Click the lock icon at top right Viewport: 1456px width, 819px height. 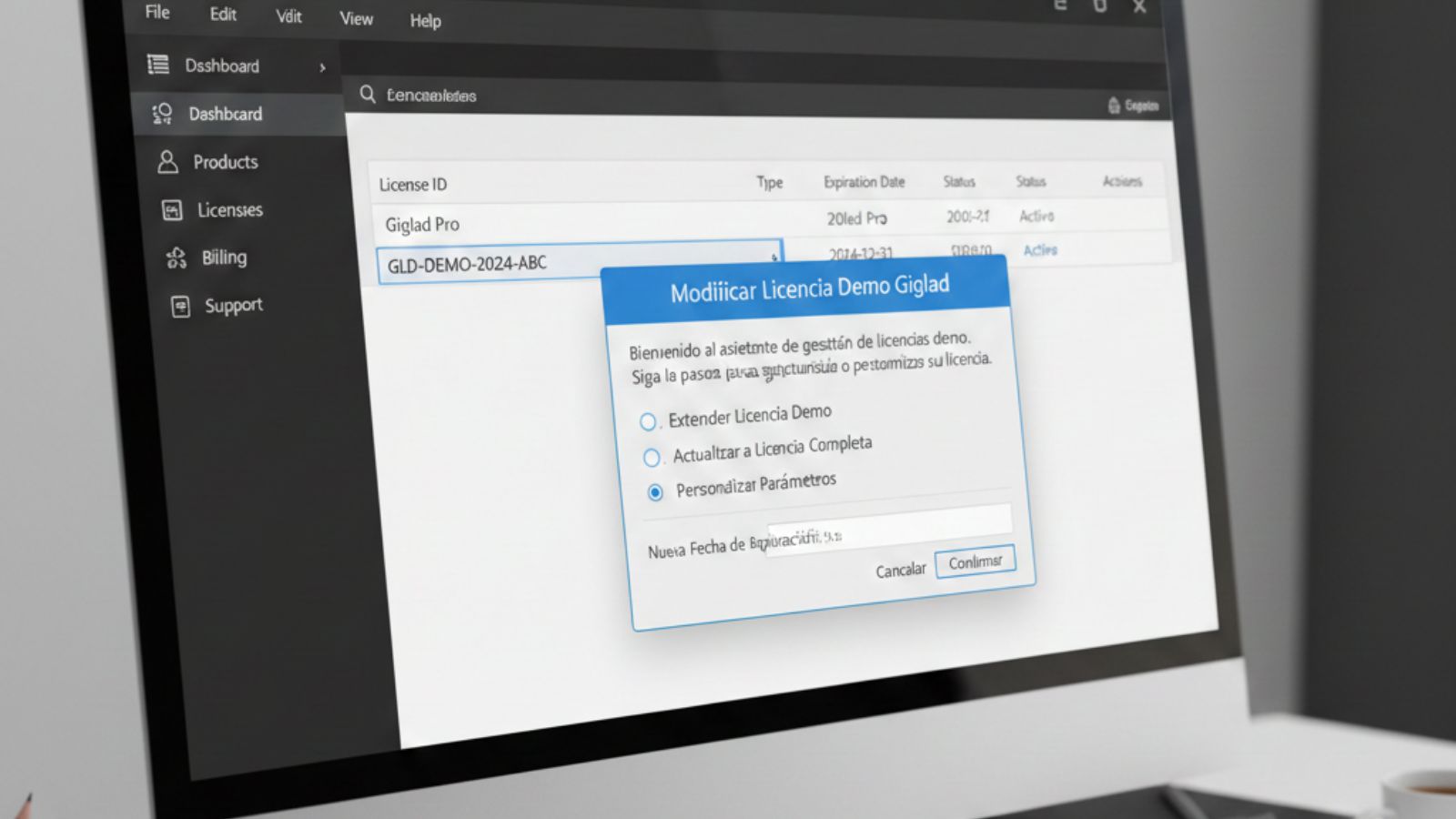click(1114, 106)
